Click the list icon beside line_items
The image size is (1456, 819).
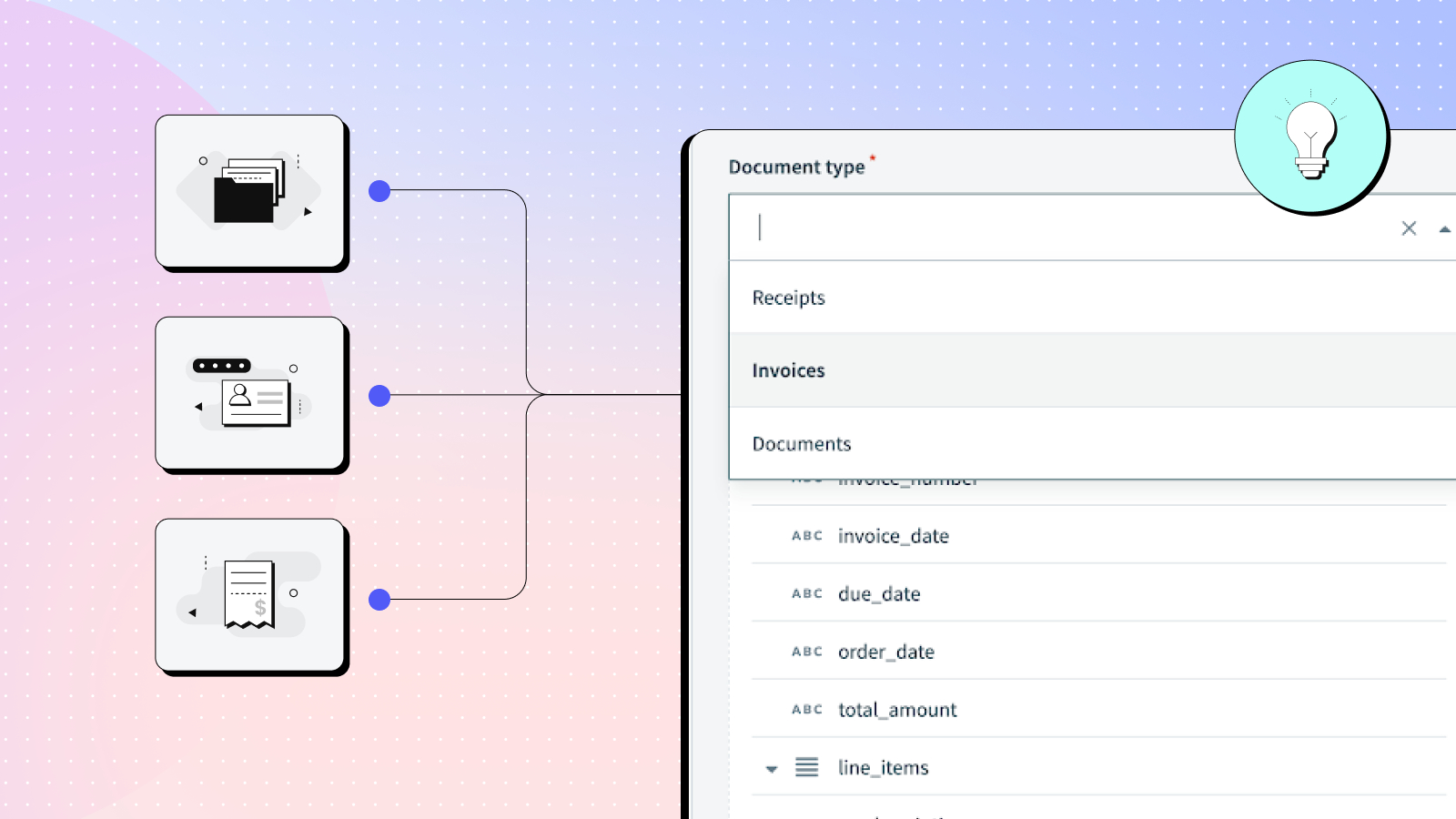click(806, 767)
